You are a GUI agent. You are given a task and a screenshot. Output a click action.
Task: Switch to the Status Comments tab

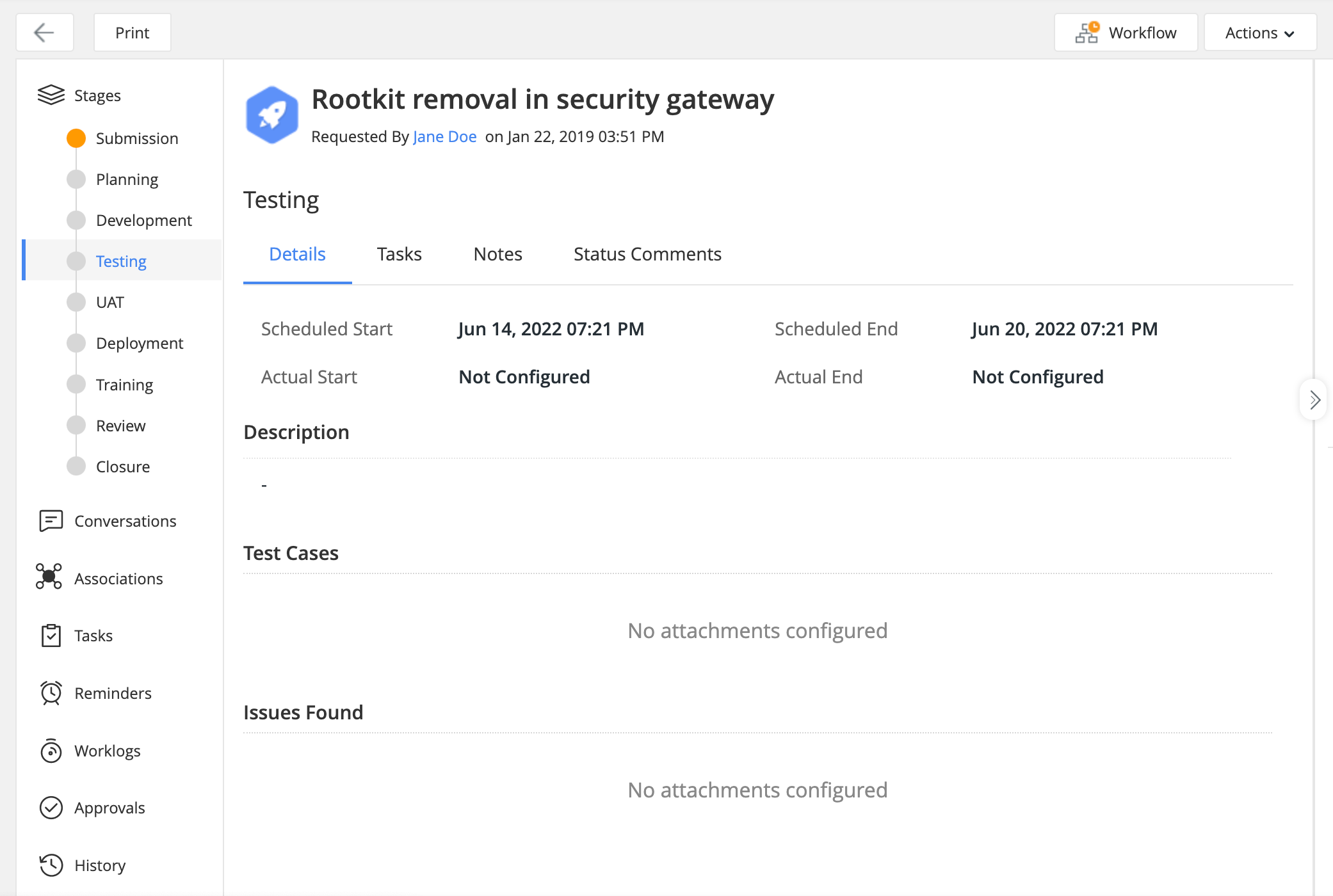(647, 254)
